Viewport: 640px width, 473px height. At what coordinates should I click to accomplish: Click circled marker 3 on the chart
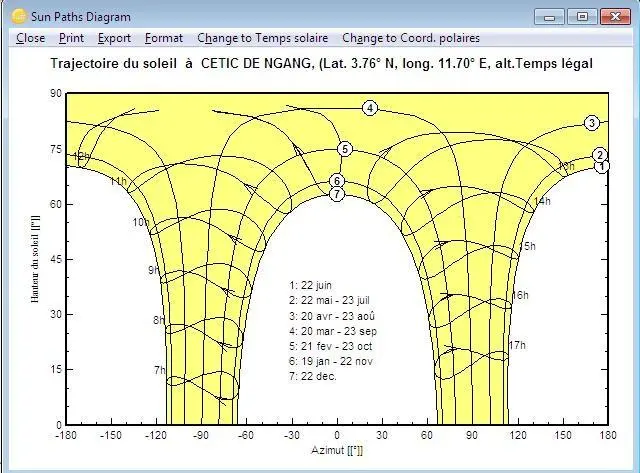(592, 123)
